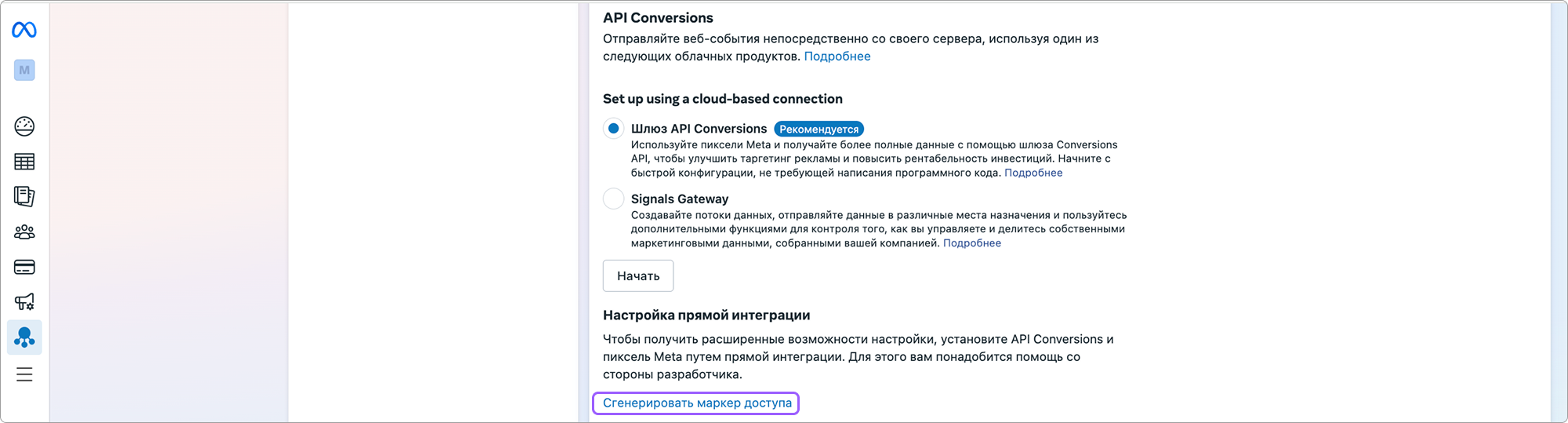Screen dimensions: 1568x423
Task: Open Подробнее link in Шлюз API description
Action: click(x=1033, y=173)
